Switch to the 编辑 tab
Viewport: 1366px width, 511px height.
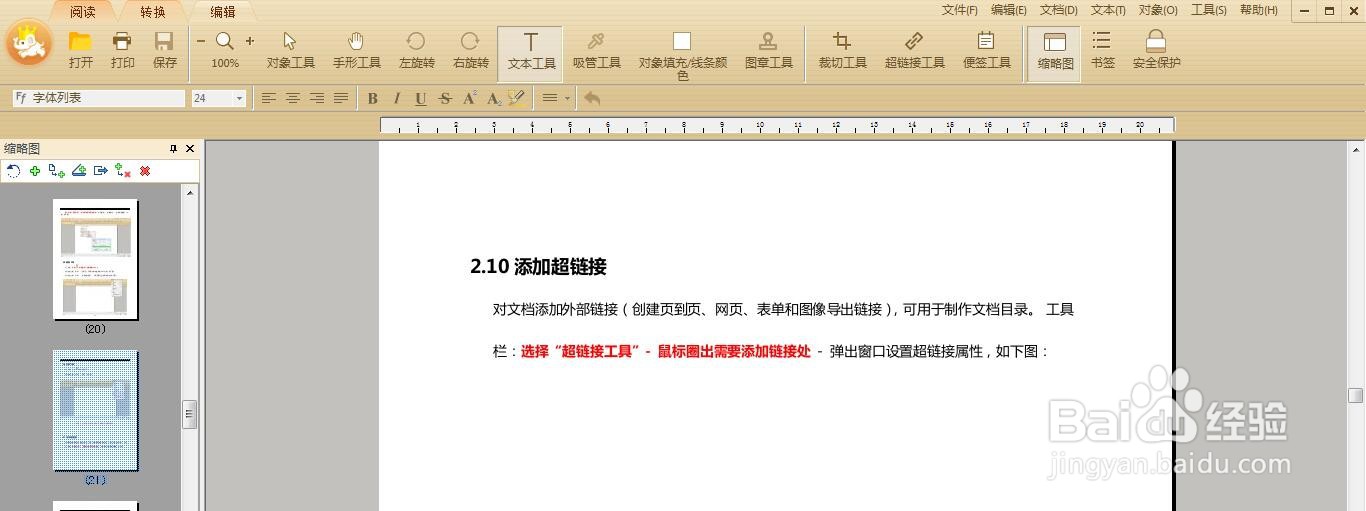223,12
